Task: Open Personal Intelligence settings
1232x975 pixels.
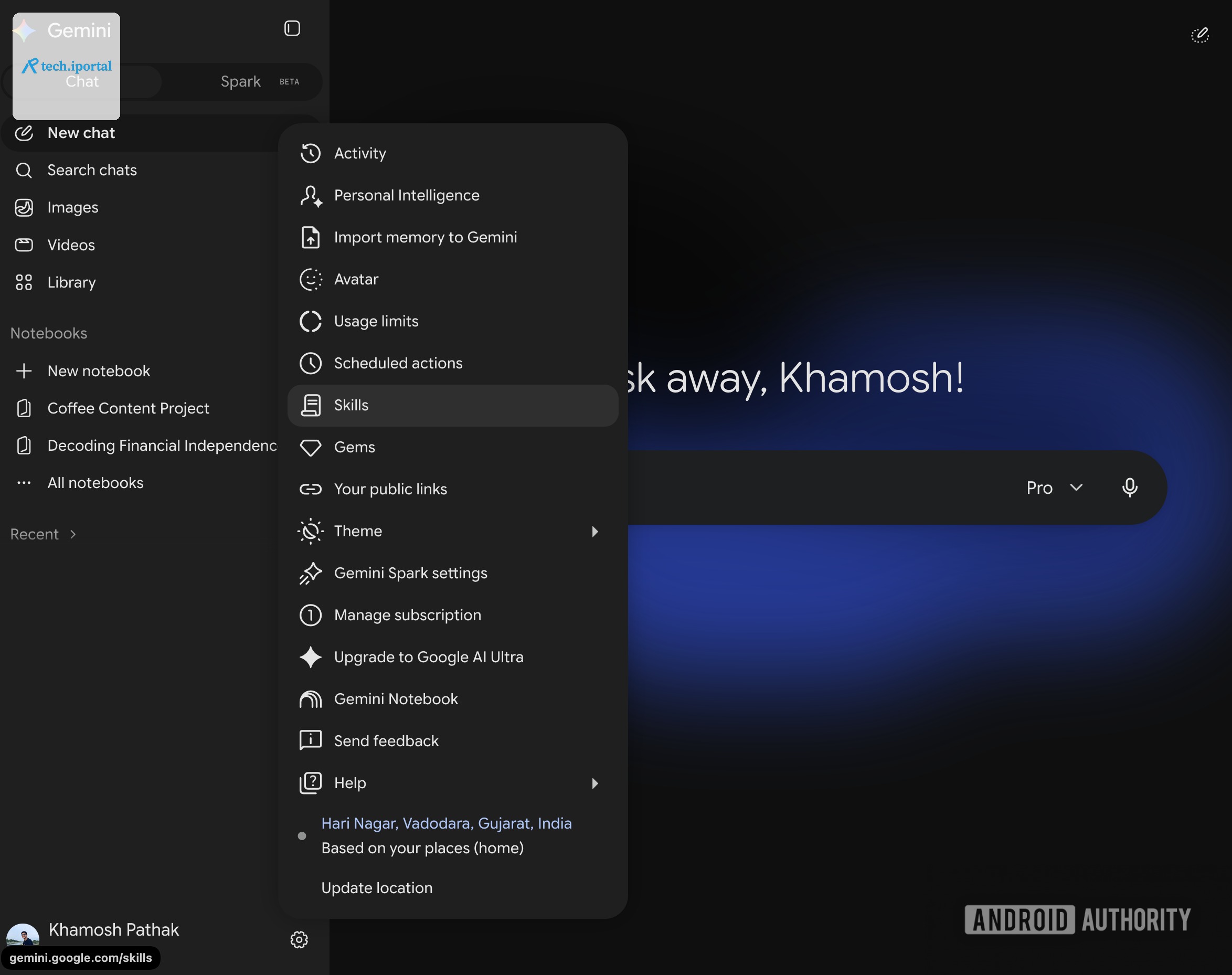Action: click(452, 195)
